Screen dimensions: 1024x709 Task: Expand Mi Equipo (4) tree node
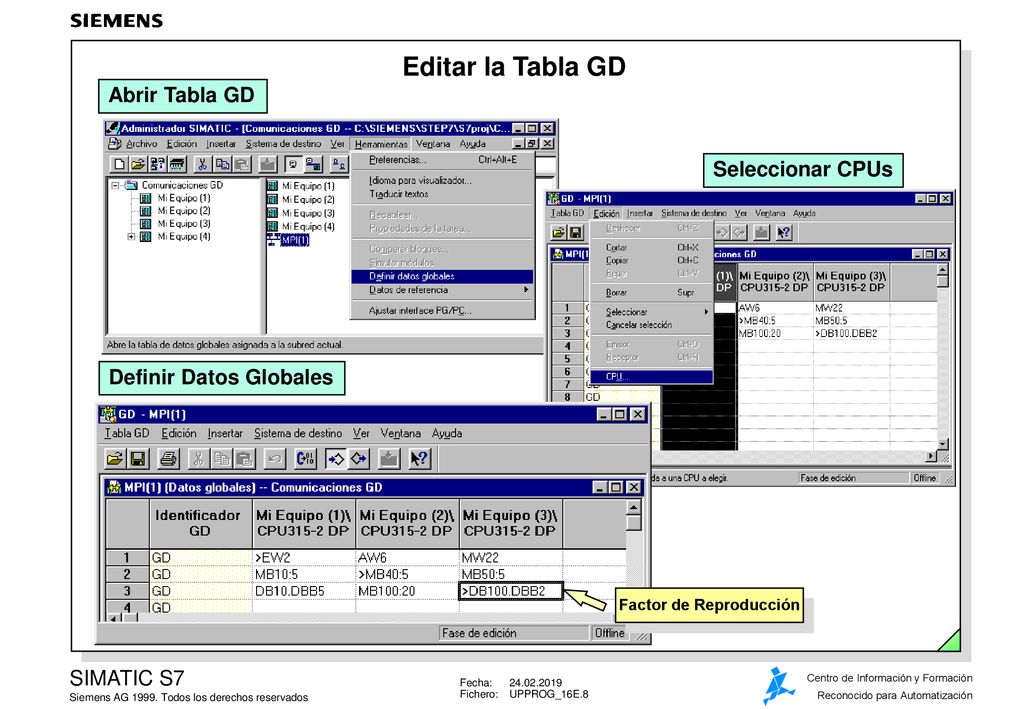[131, 237]
